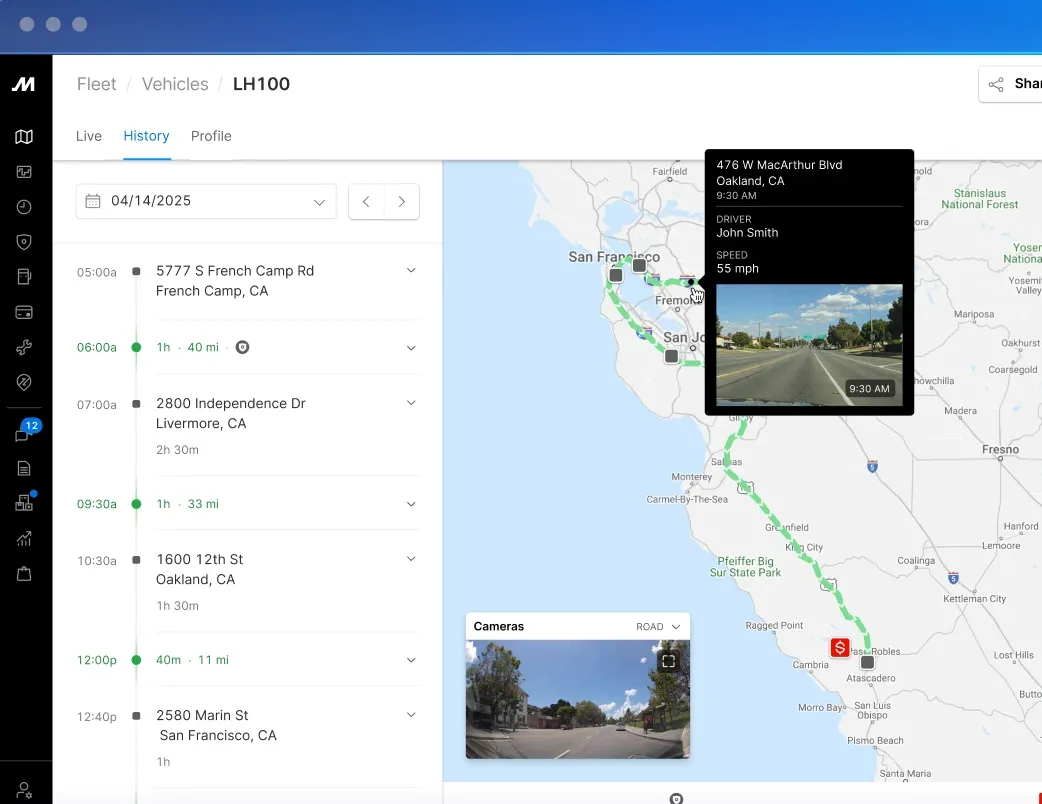Open the Documents section in the sidebar
This screenshot has height=804, width=1042.
pos(24,467)
